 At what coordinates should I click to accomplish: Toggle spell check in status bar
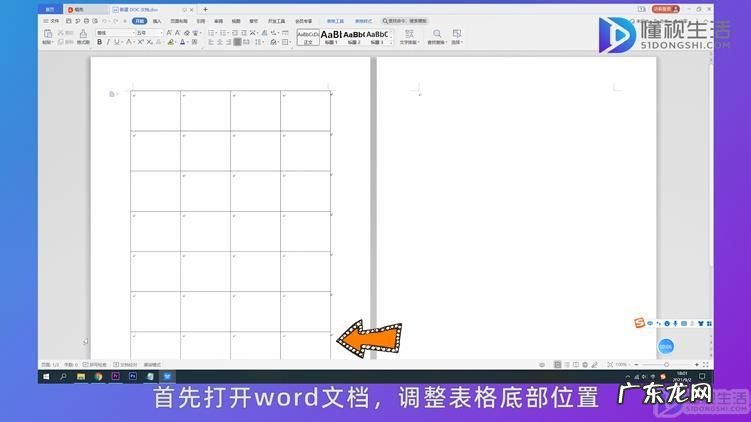(x=95, y=365)
